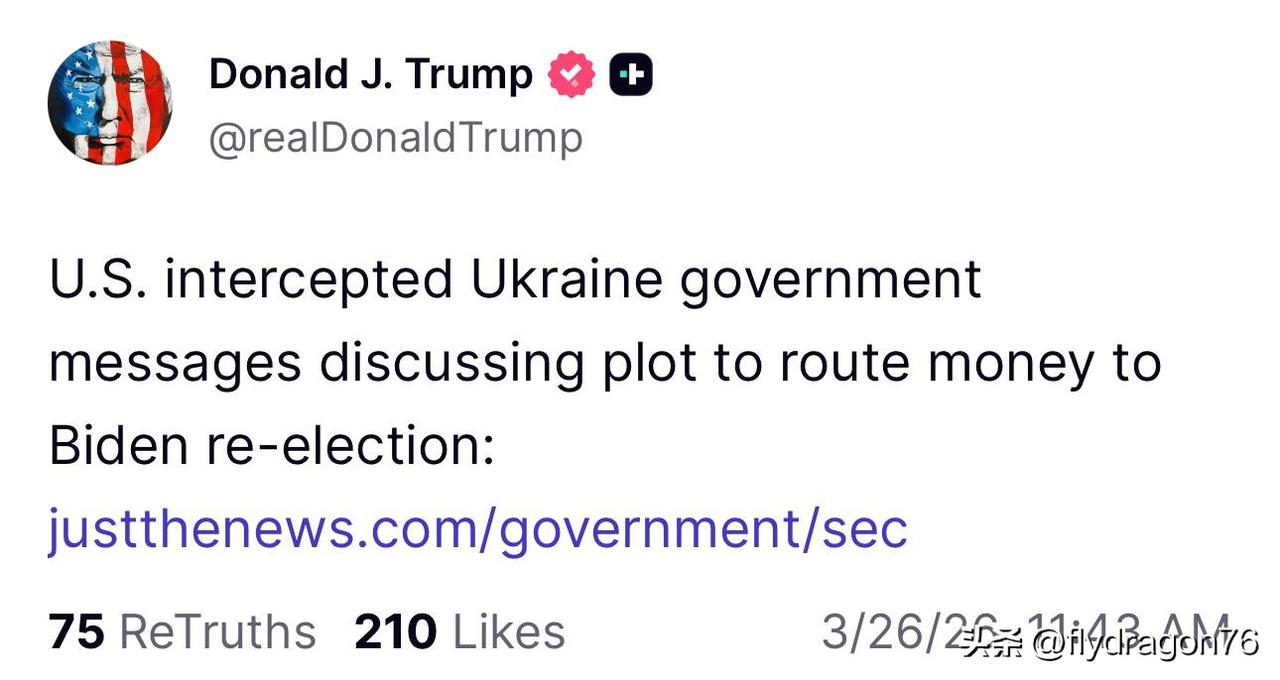1280x680 pixels.
Task: Click the 3/26/26 11:43 AM timestamp
Action: click(1028, 628)
